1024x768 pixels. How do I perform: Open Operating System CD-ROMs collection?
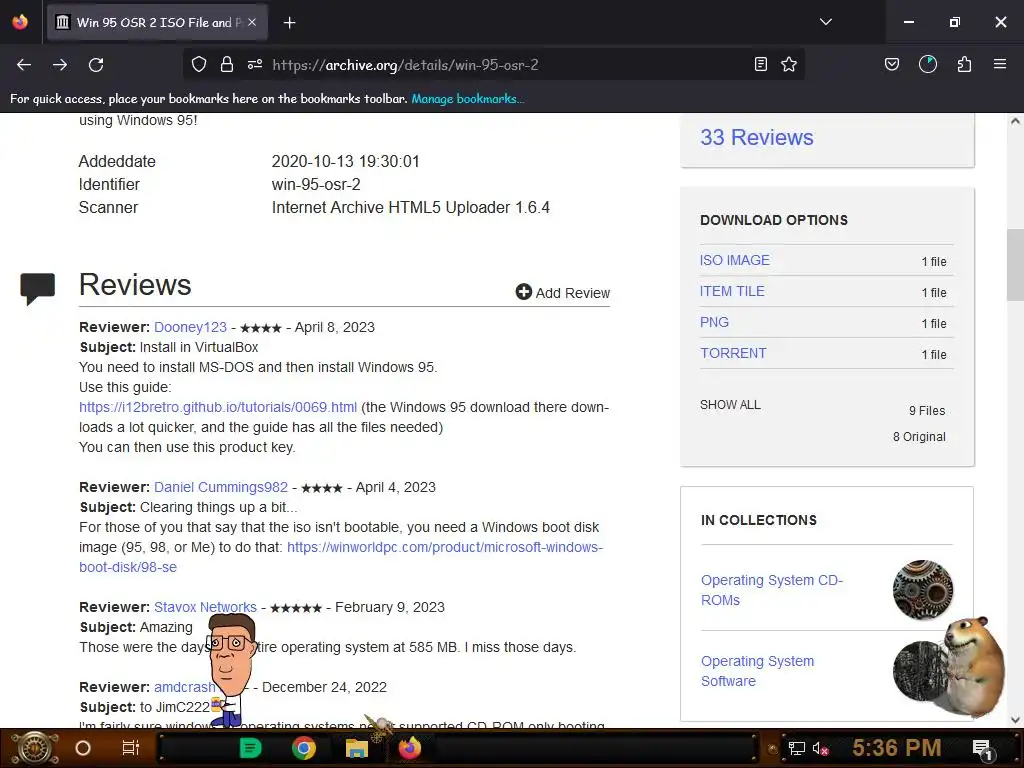click(772, 590)
